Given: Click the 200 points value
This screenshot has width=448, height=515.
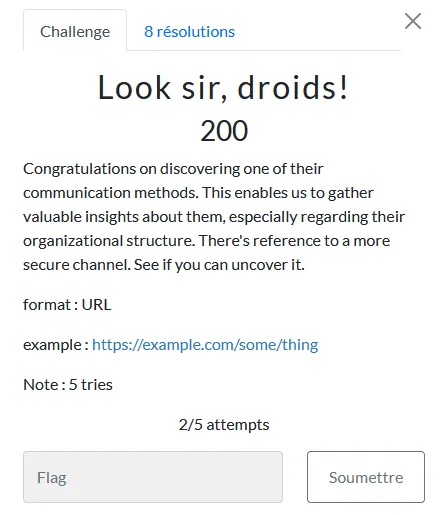Looking at the screenshot, I should point(224,131).
